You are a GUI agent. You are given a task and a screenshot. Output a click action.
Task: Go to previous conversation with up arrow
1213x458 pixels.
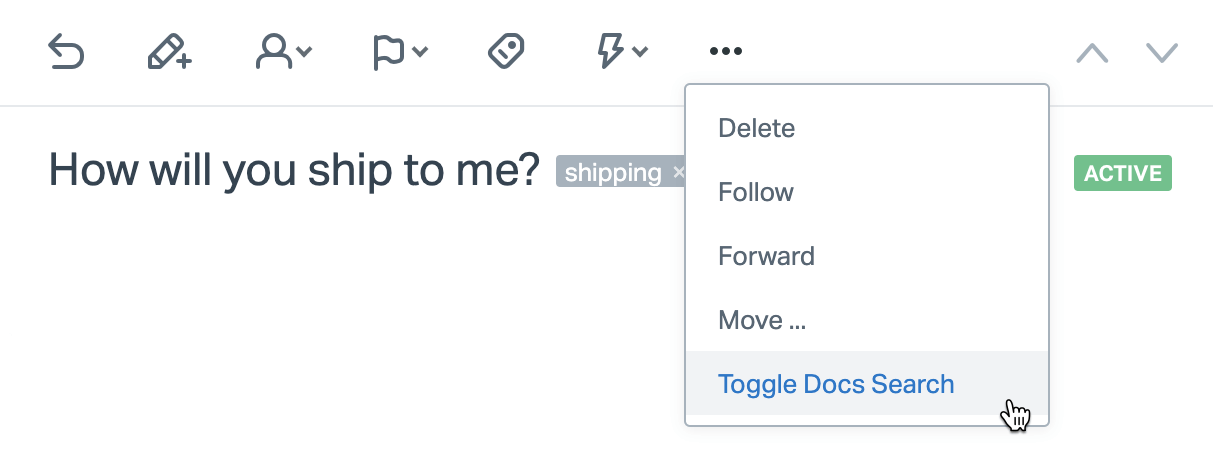coord(1092,53)
